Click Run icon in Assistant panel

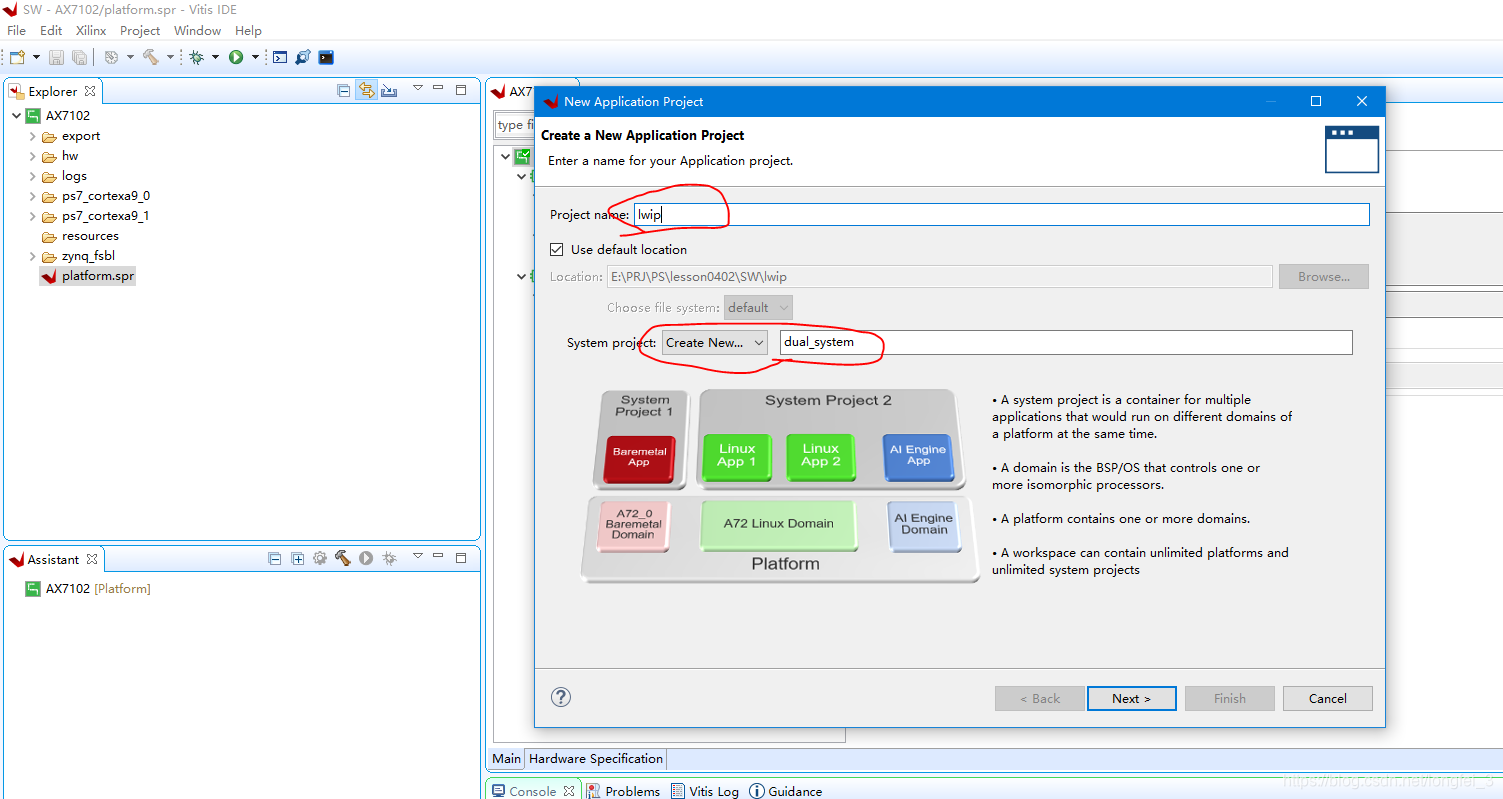(x=366, y=559)
